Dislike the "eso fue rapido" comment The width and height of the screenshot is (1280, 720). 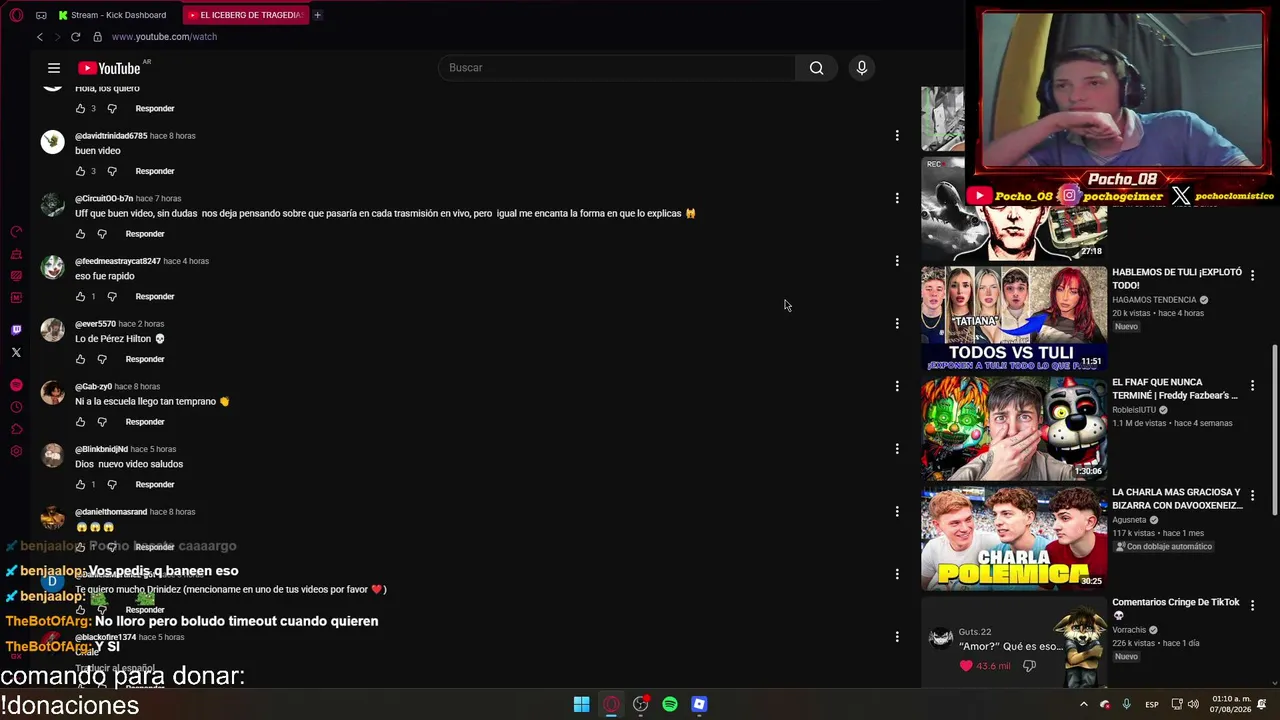pos(112,297)
